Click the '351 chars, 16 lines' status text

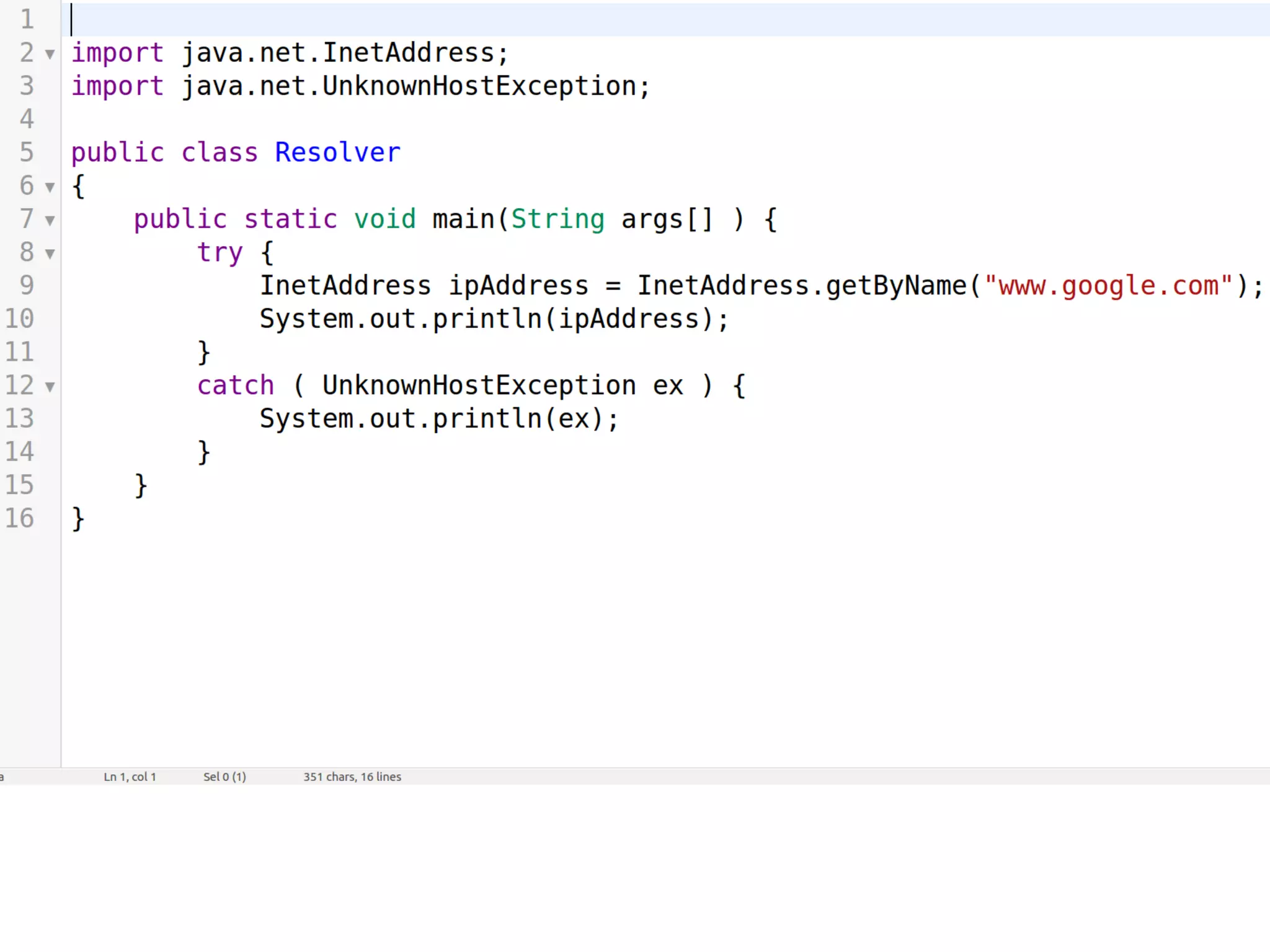click(x=352, y=777)
